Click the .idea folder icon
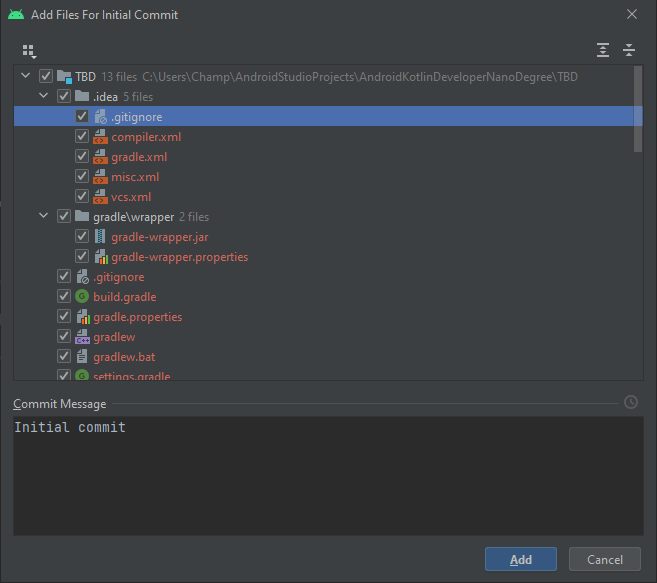Image resolution: width=657 pixels, height=583 pixels. tap(82, 96)
